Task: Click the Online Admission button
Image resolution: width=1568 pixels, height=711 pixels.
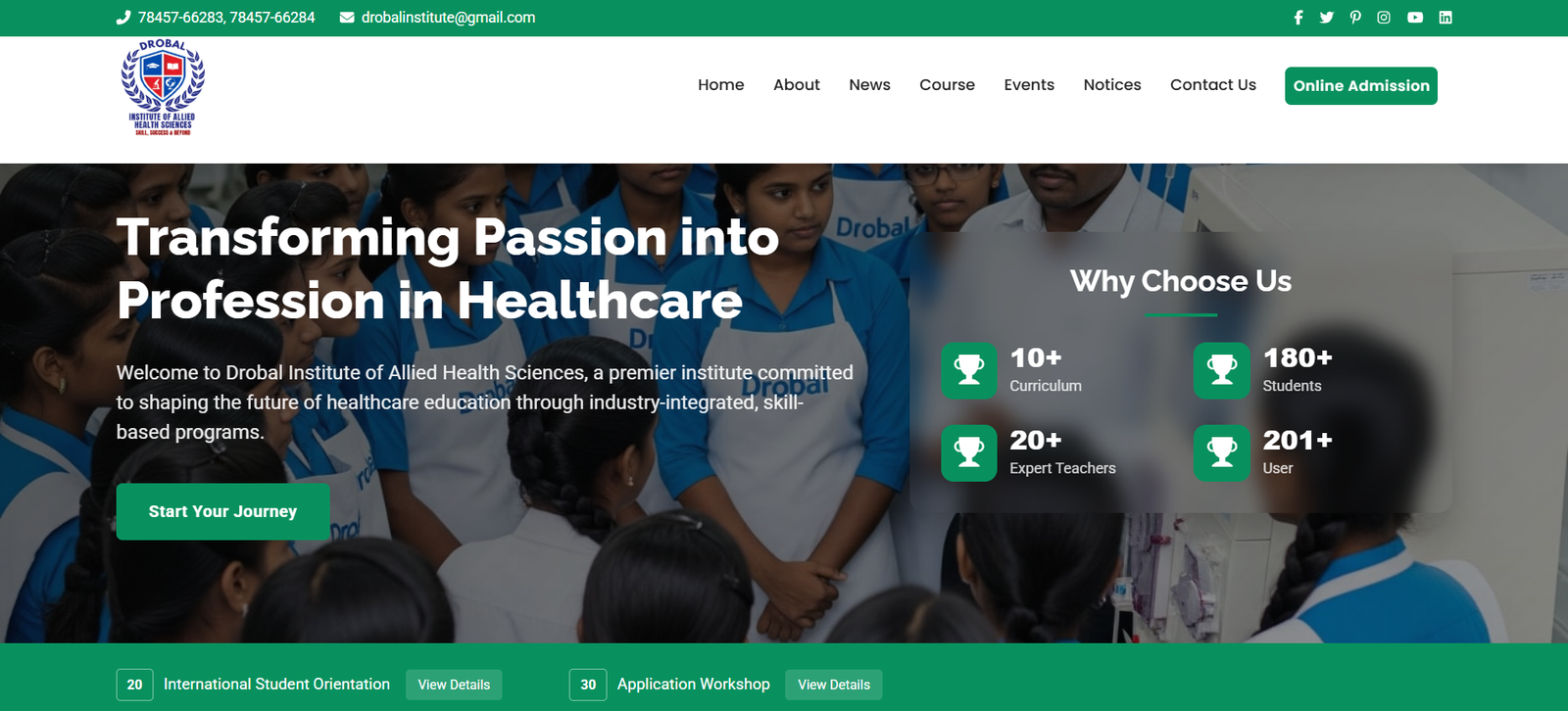Action: [x=1361, y=86]
